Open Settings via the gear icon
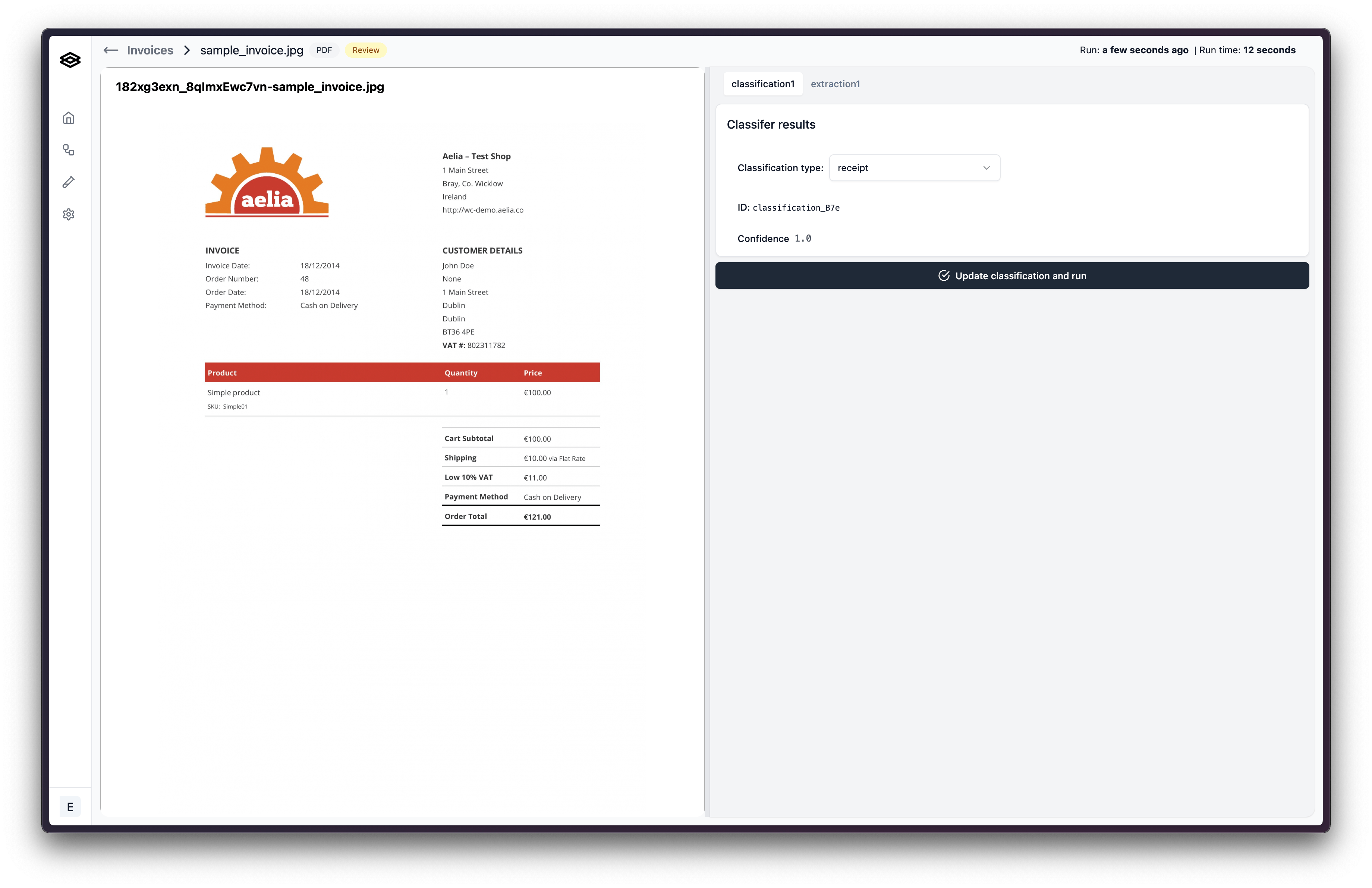 point(69,214)
